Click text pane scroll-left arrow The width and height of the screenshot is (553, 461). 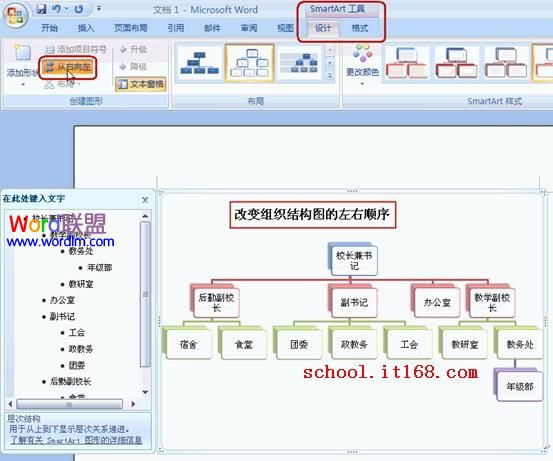[x=10, y=404]
